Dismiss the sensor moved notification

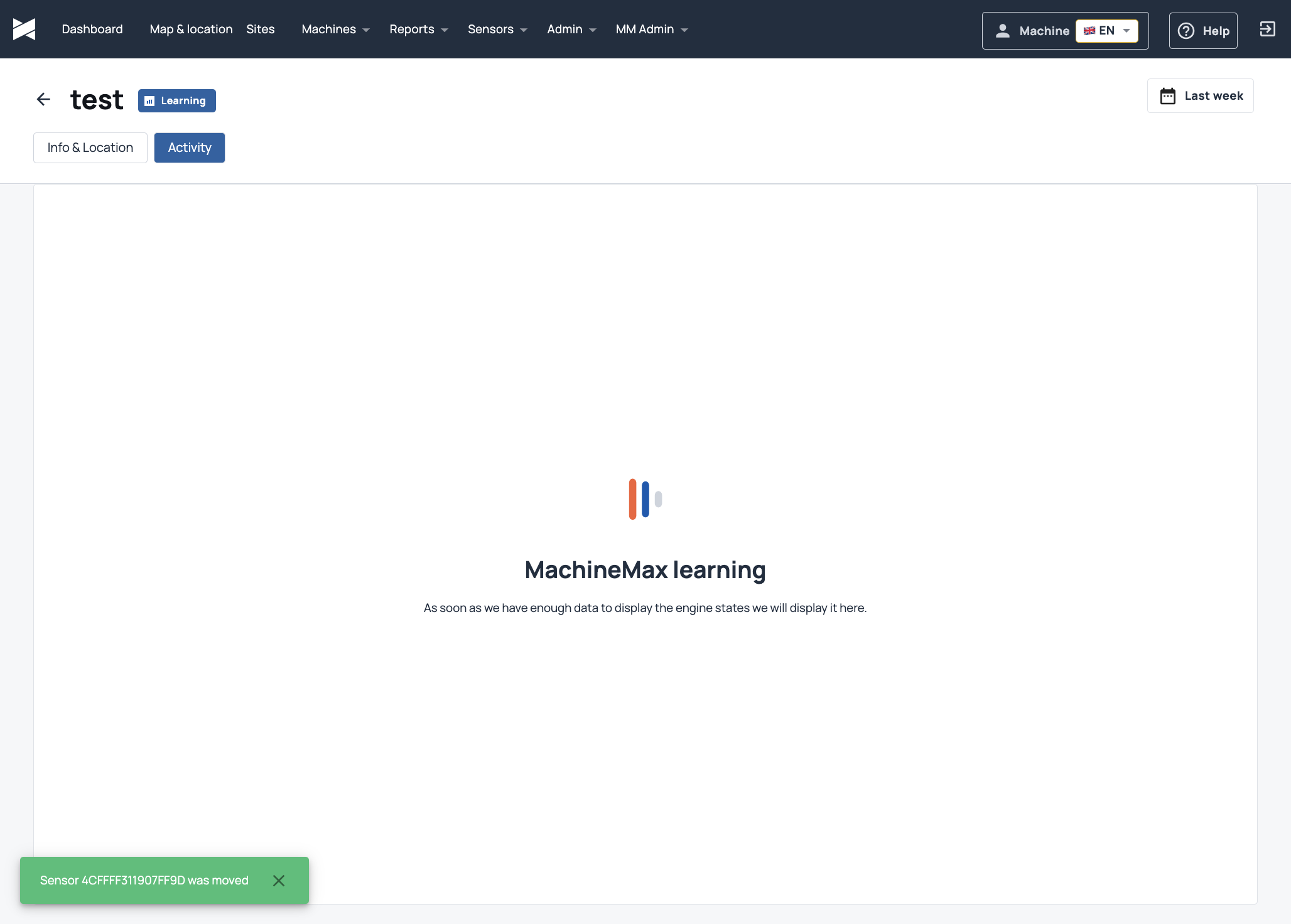[279, 881]
